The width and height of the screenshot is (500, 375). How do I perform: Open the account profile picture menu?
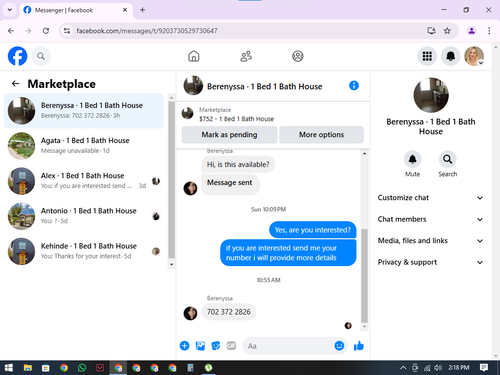click(x=474, y=56)
